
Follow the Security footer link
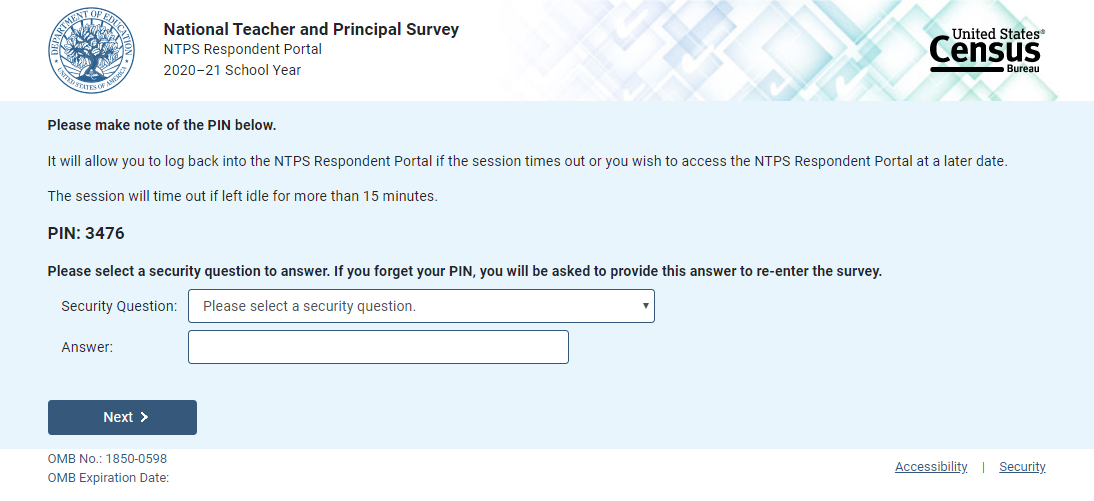point(1022,467)
